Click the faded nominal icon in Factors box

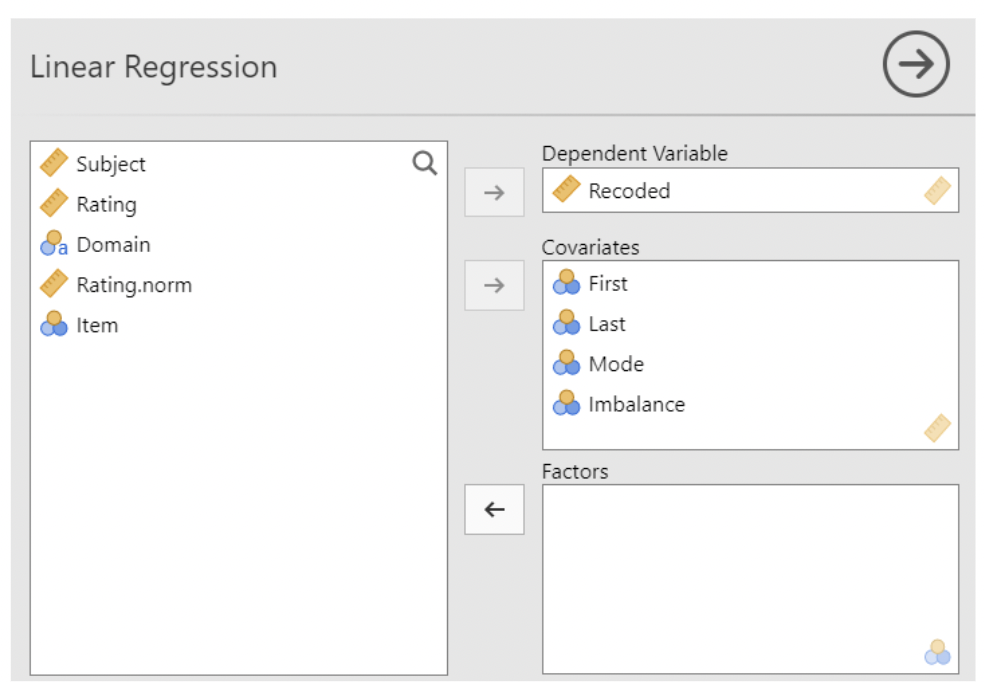pos(937,653)
